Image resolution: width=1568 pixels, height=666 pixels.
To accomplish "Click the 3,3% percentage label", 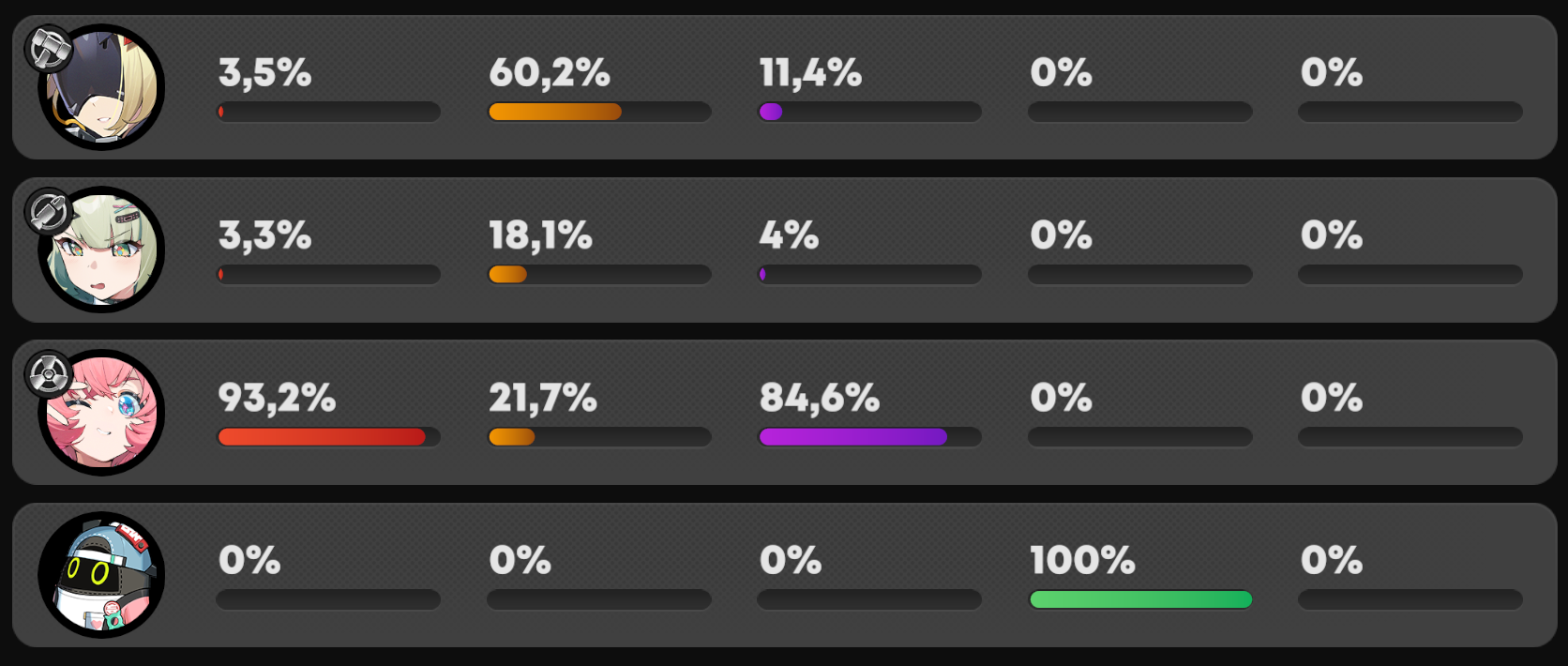I will (x=264, y=235).
